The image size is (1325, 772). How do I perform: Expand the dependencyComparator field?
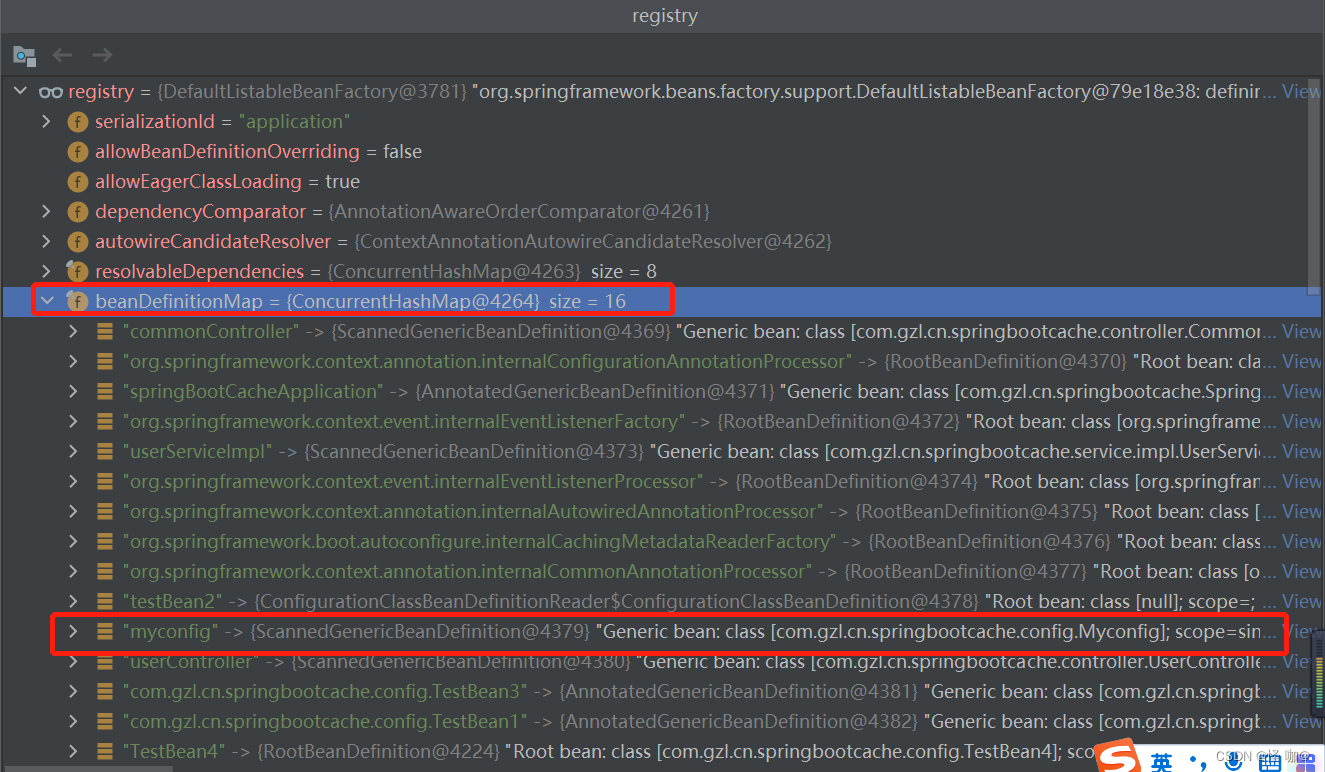coord(46,212)
